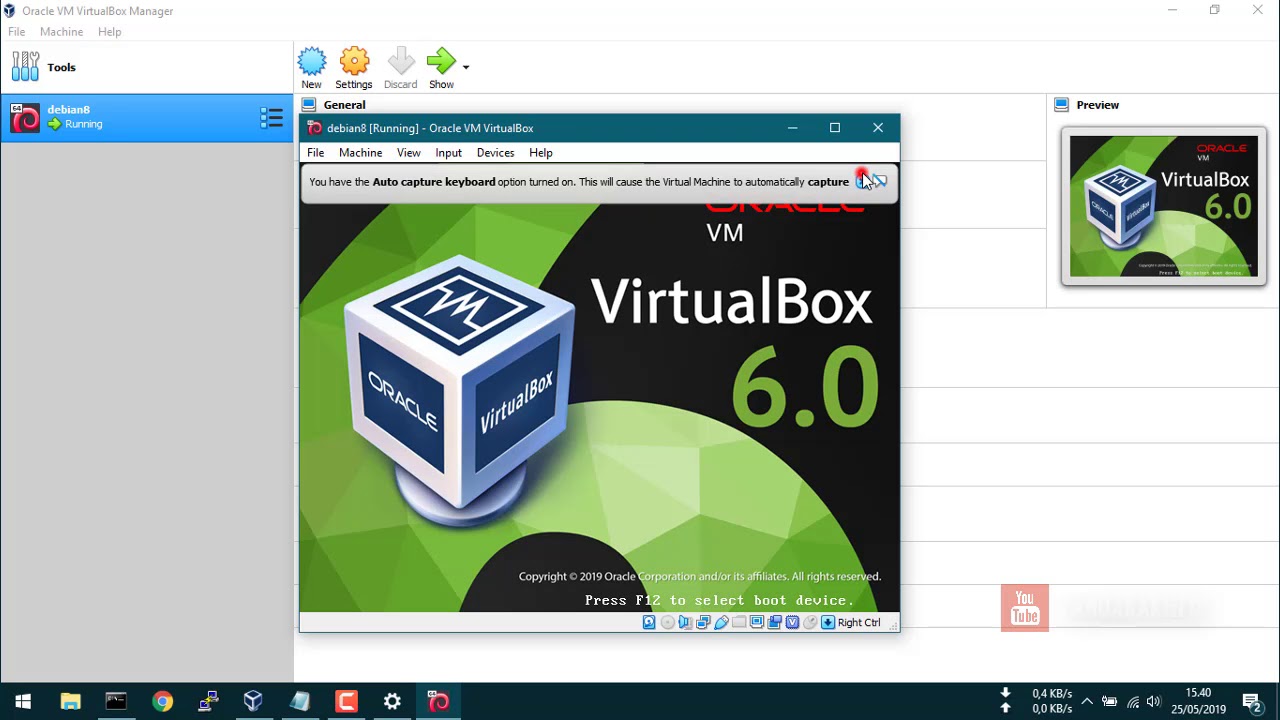Screen dimensions: 1280x720
Task: Click the optical drive status icon
Action: [x=667, y=622]
